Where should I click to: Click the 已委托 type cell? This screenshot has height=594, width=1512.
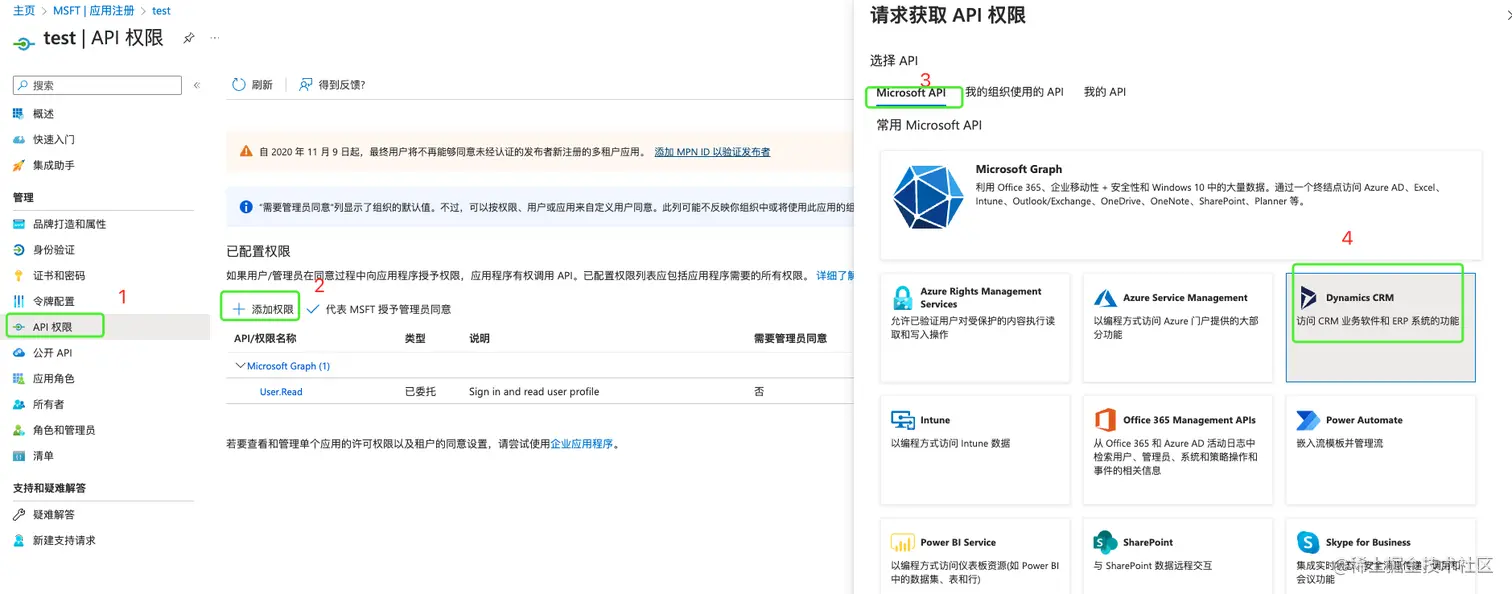(x=420, y=392)
